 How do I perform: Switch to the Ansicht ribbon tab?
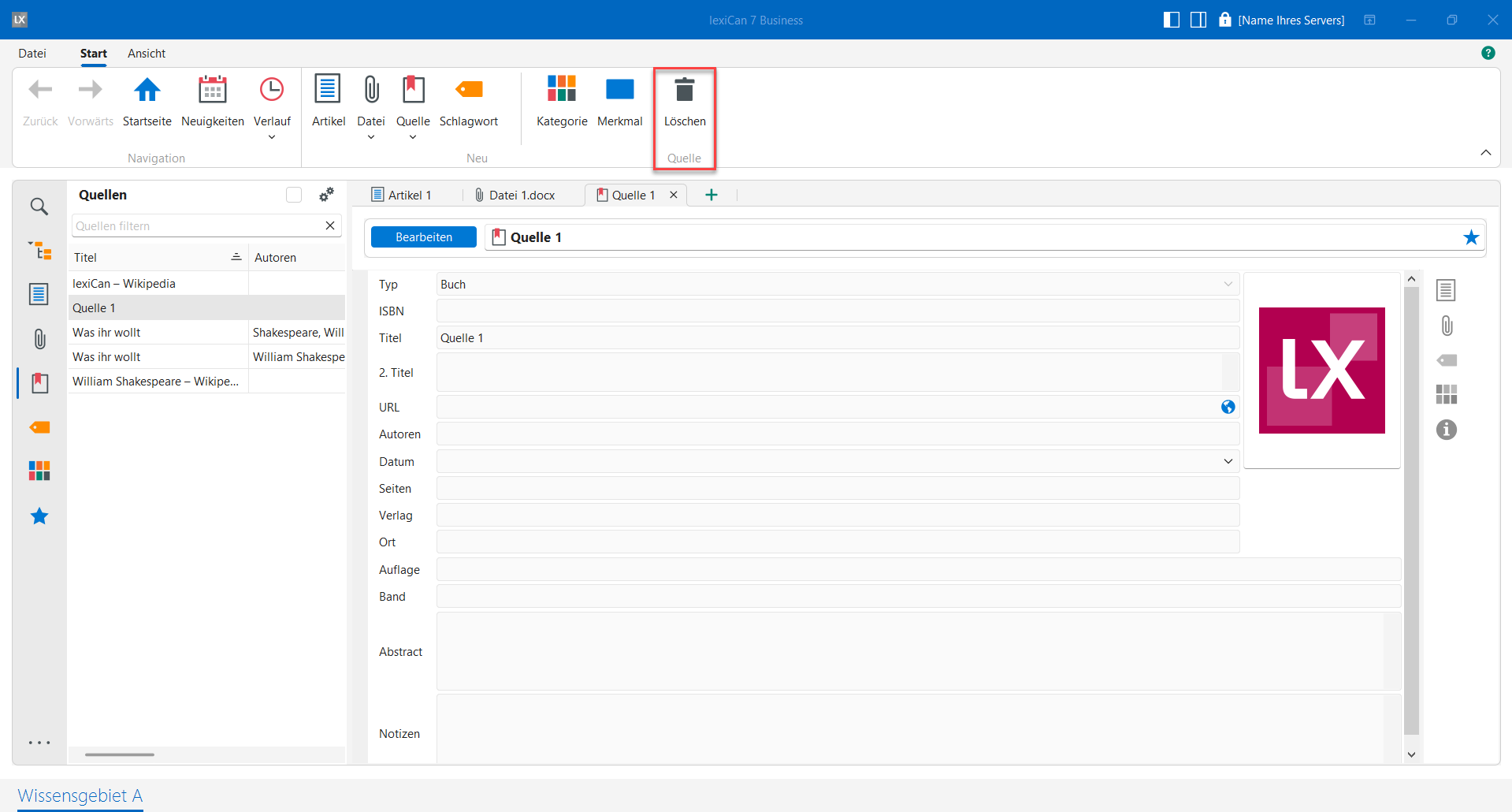[147, 54]
